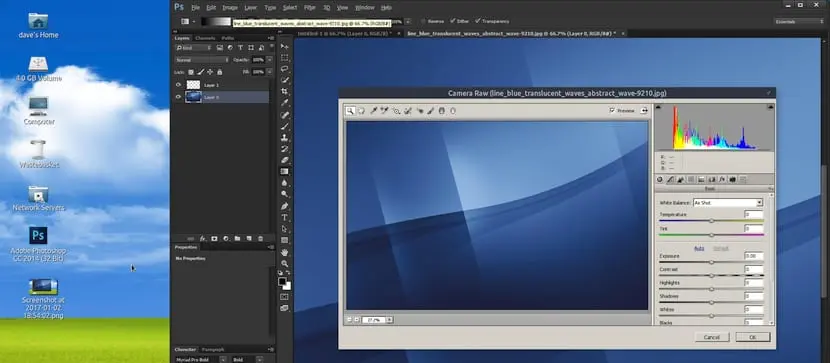The width and height of the screenshot is (830, 363).
Task: Toggle the Dither checkbox
Action: [x=453, y=21]
